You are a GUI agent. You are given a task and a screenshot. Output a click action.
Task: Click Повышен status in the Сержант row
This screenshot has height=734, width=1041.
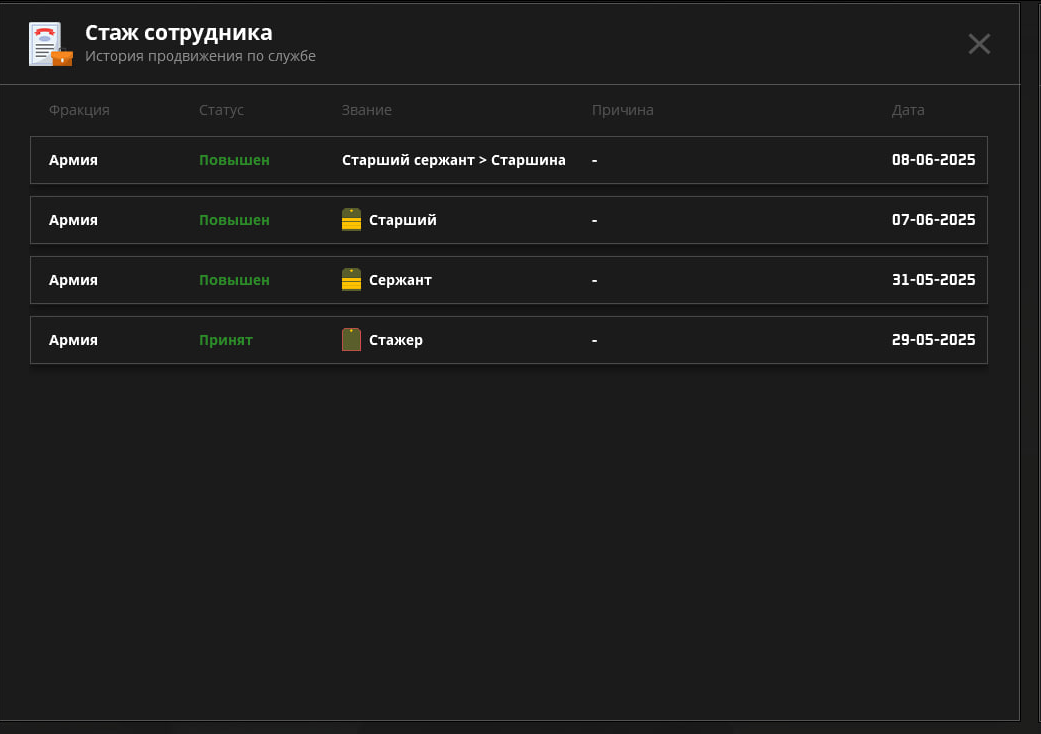[x=234, y=280]
